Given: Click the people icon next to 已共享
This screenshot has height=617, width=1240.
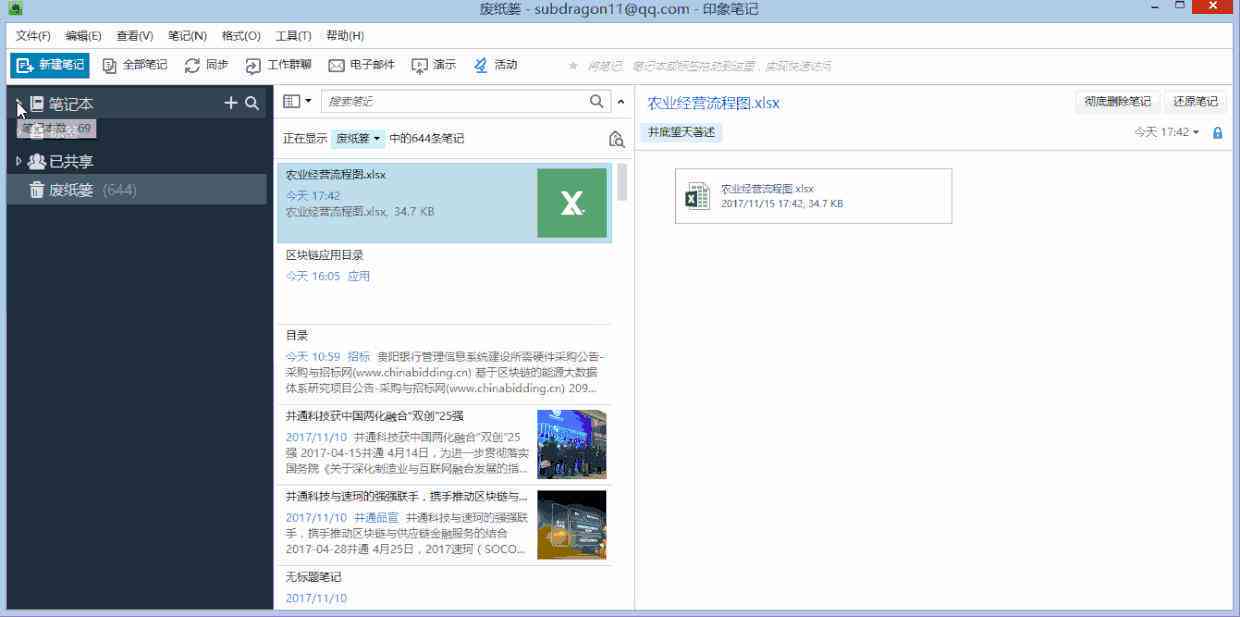Looking at the screenshot, I should tap(37, 161).
